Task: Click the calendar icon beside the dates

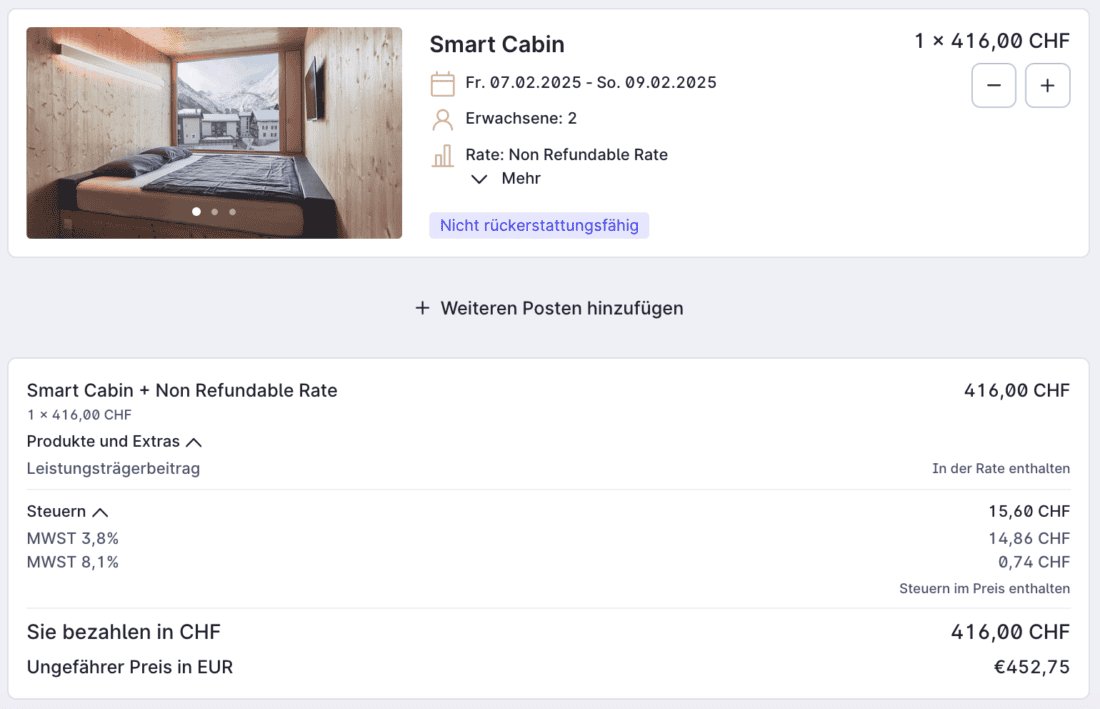Action: (x=442, y=83)
